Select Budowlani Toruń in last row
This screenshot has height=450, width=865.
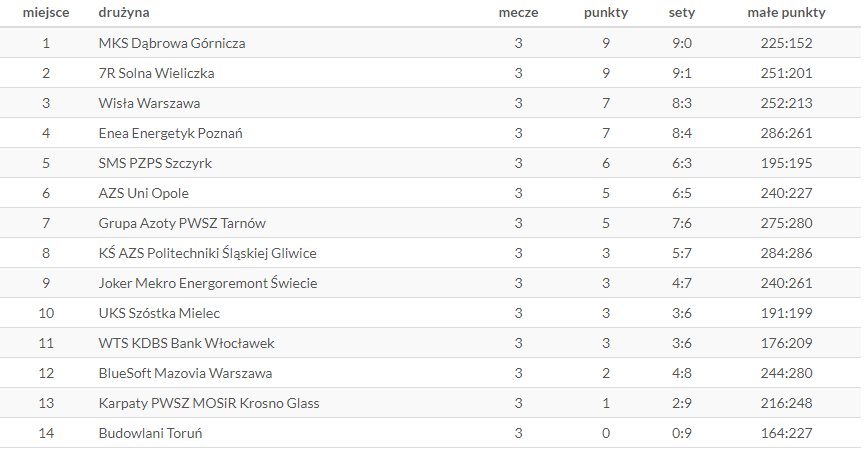coord(150,433)
